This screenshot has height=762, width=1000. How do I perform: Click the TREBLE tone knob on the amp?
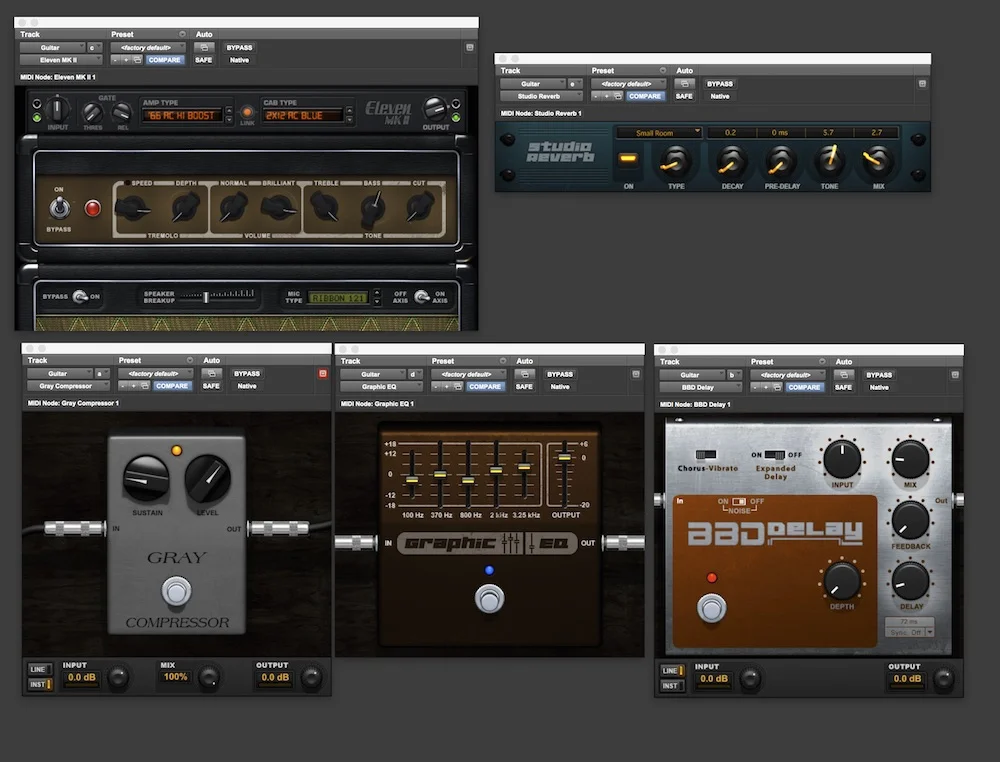(x=325, y=207)
